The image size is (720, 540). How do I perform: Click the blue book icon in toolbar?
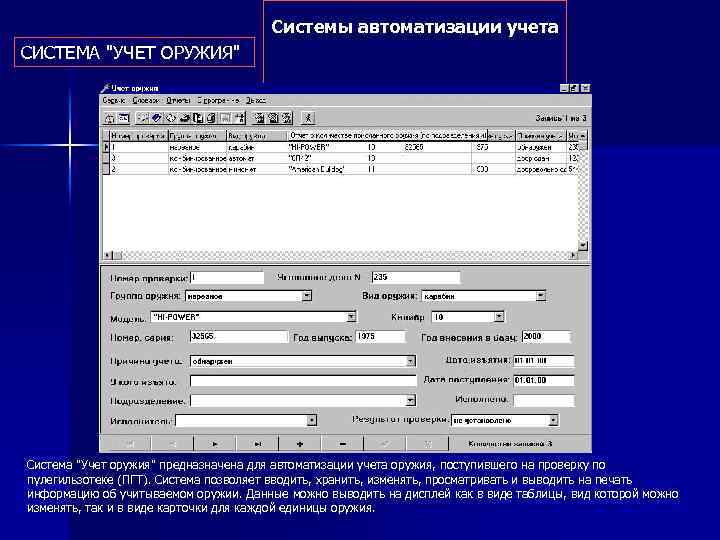point(156,118)
